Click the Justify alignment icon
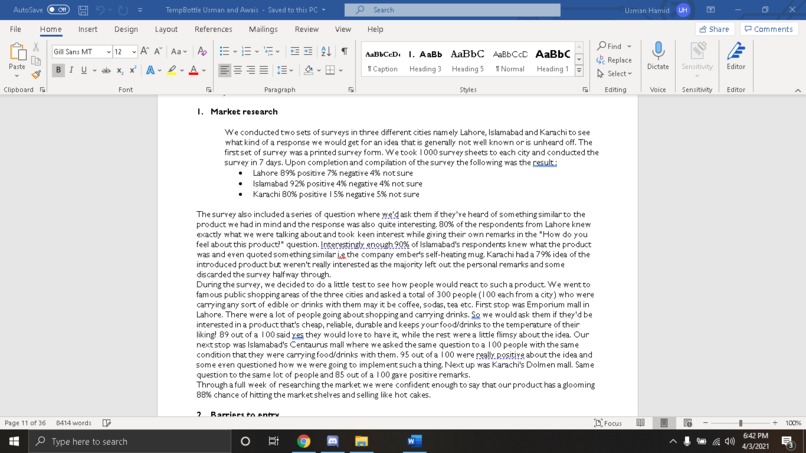806x453 pixels. click(x=264, y=70)
